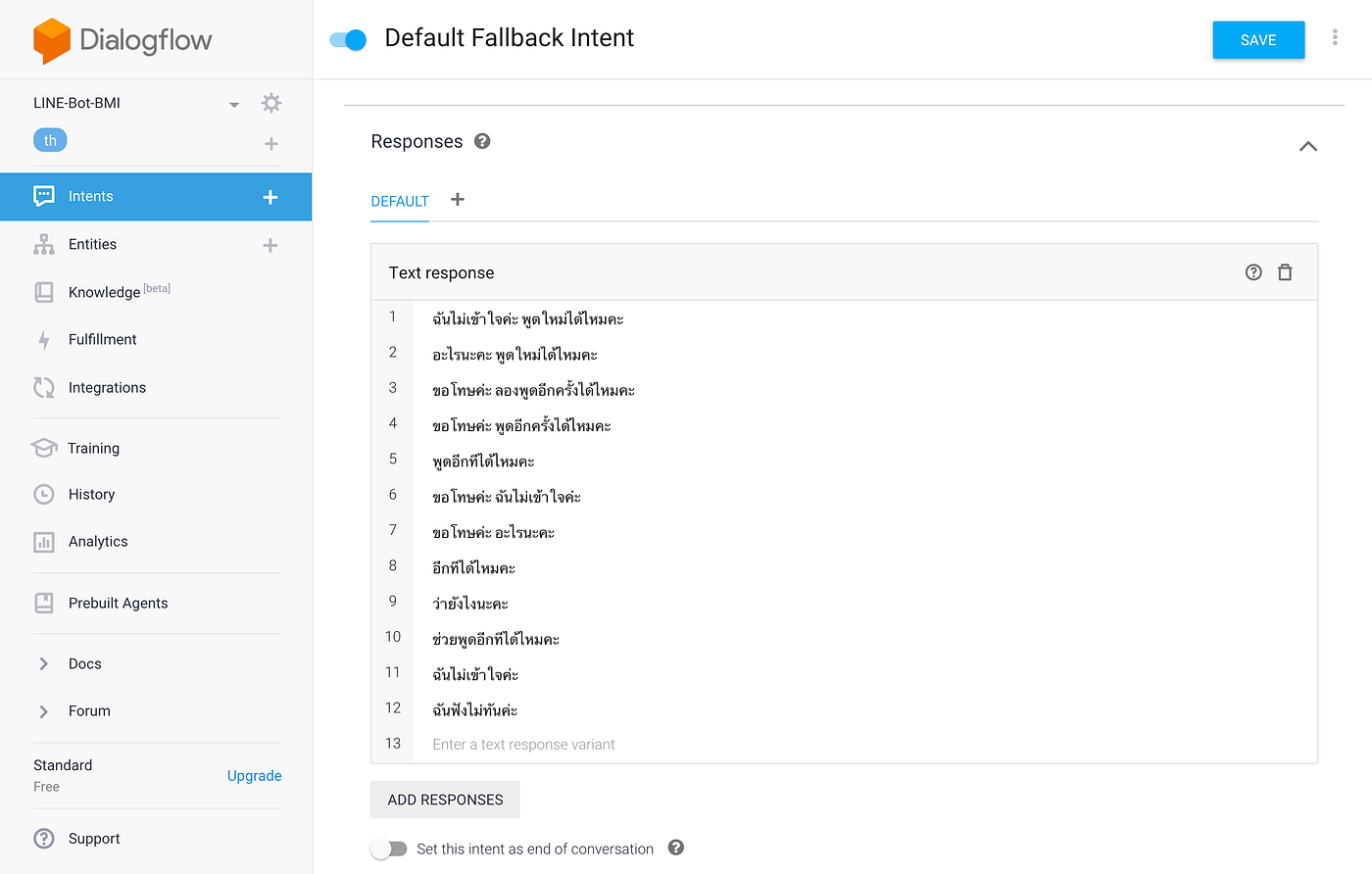Click the Upgrade link
This screenshot has width=1372, height=874.
click(x=254, y=775)
